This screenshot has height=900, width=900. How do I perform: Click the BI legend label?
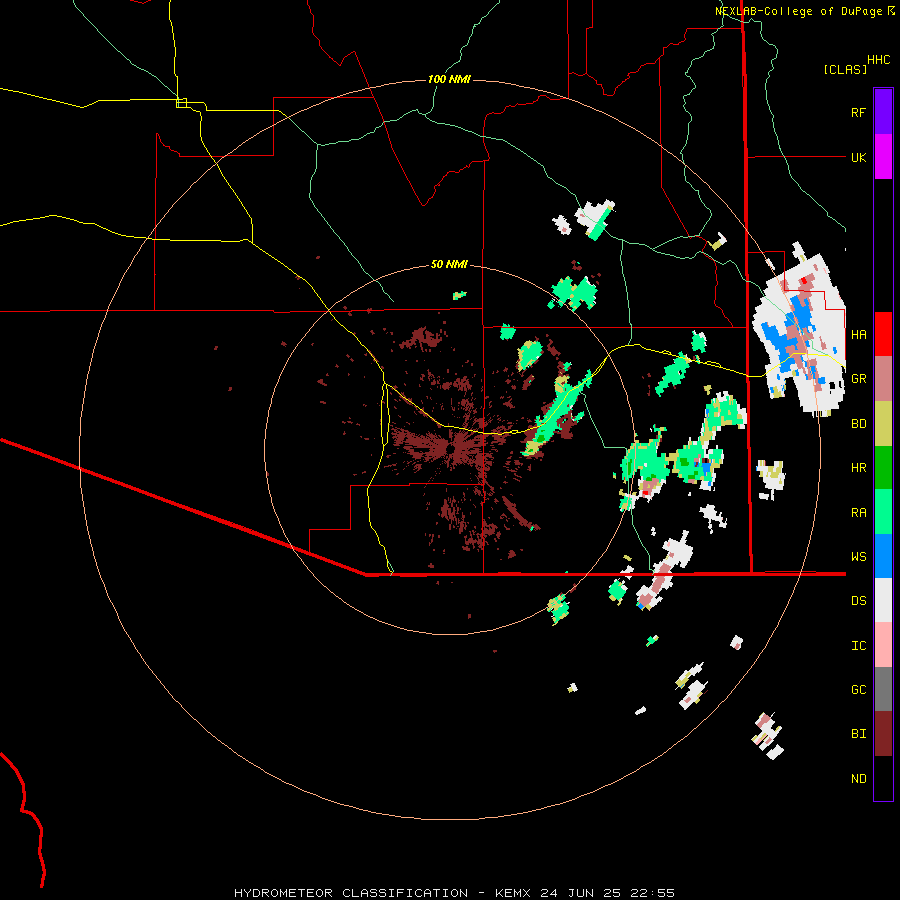click(x=858, y=734)
